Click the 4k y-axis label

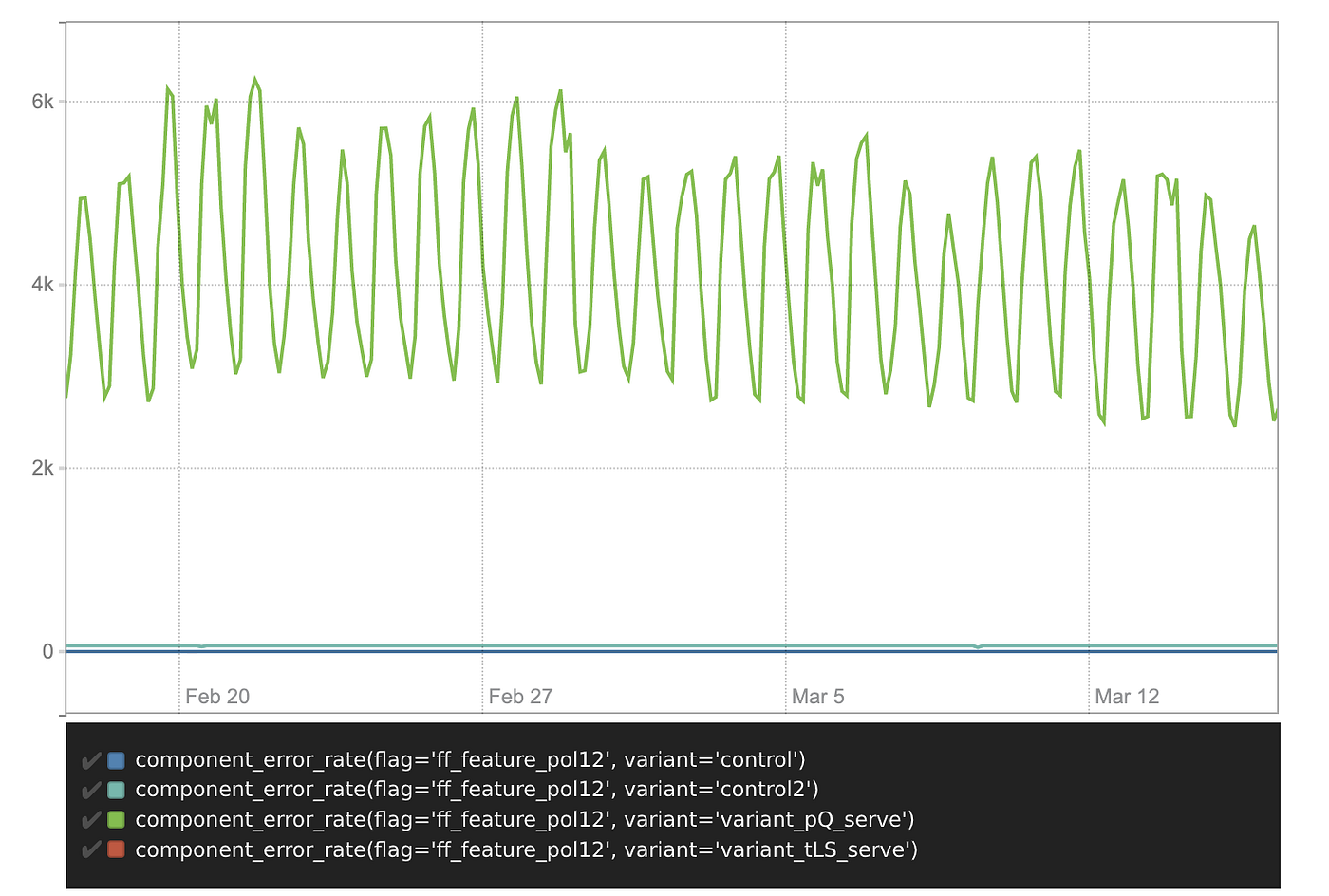point(43,285)
